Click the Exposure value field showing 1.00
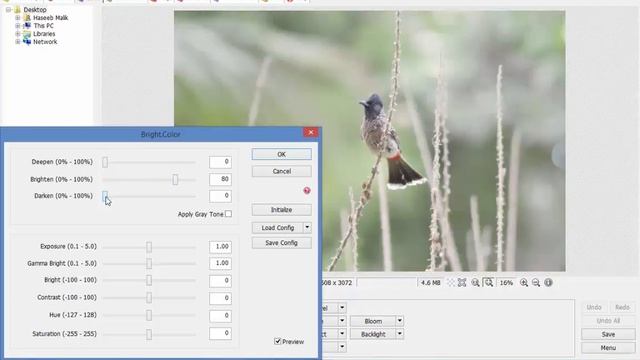This screenshot has width=640, height=360. (x=220, y=247)
